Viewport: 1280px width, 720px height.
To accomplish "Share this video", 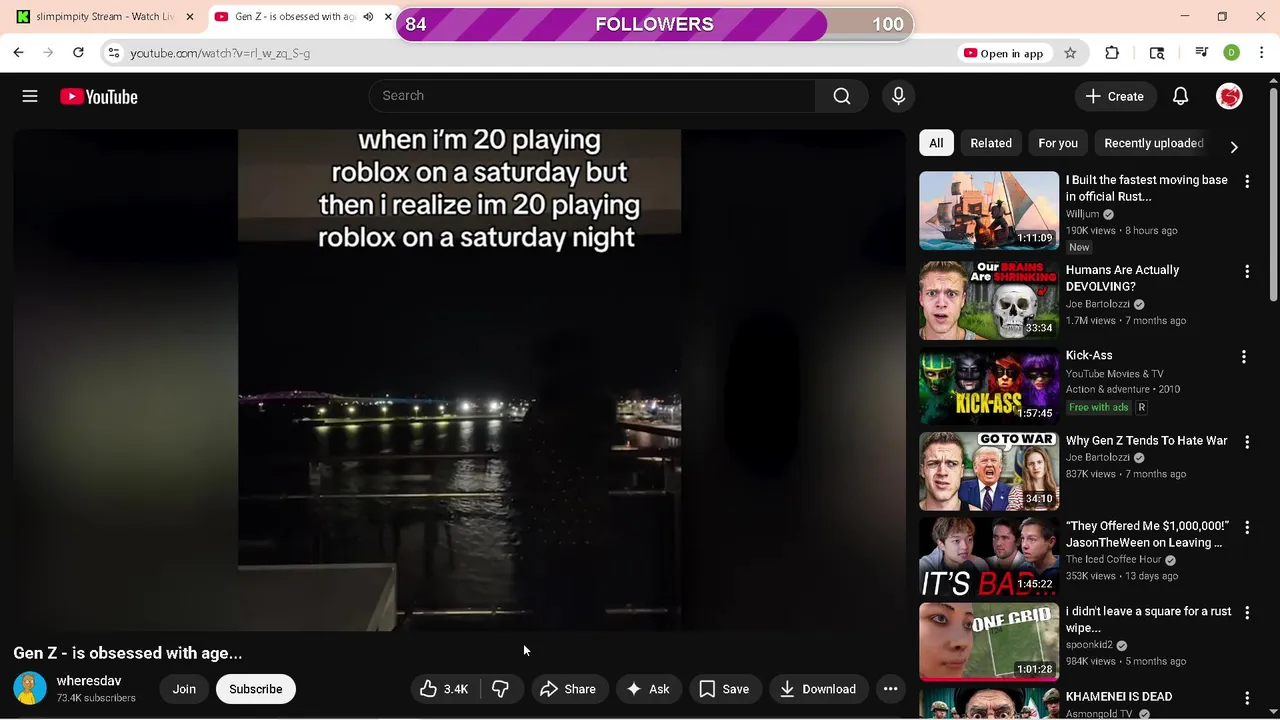I will (568, 689).
